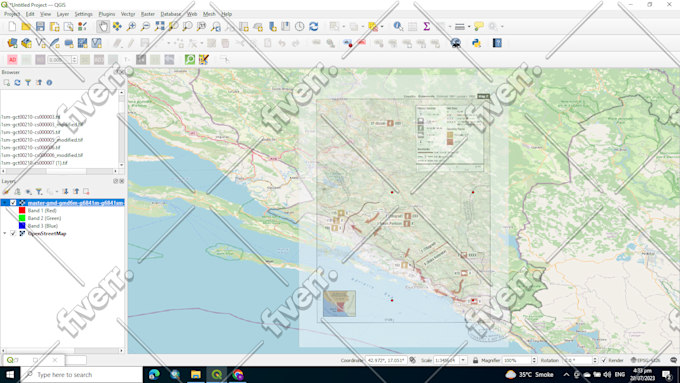Click Filter Legend funnel icon in Layers panel
The height and width of the screenshot is (383, 680).
39,191
